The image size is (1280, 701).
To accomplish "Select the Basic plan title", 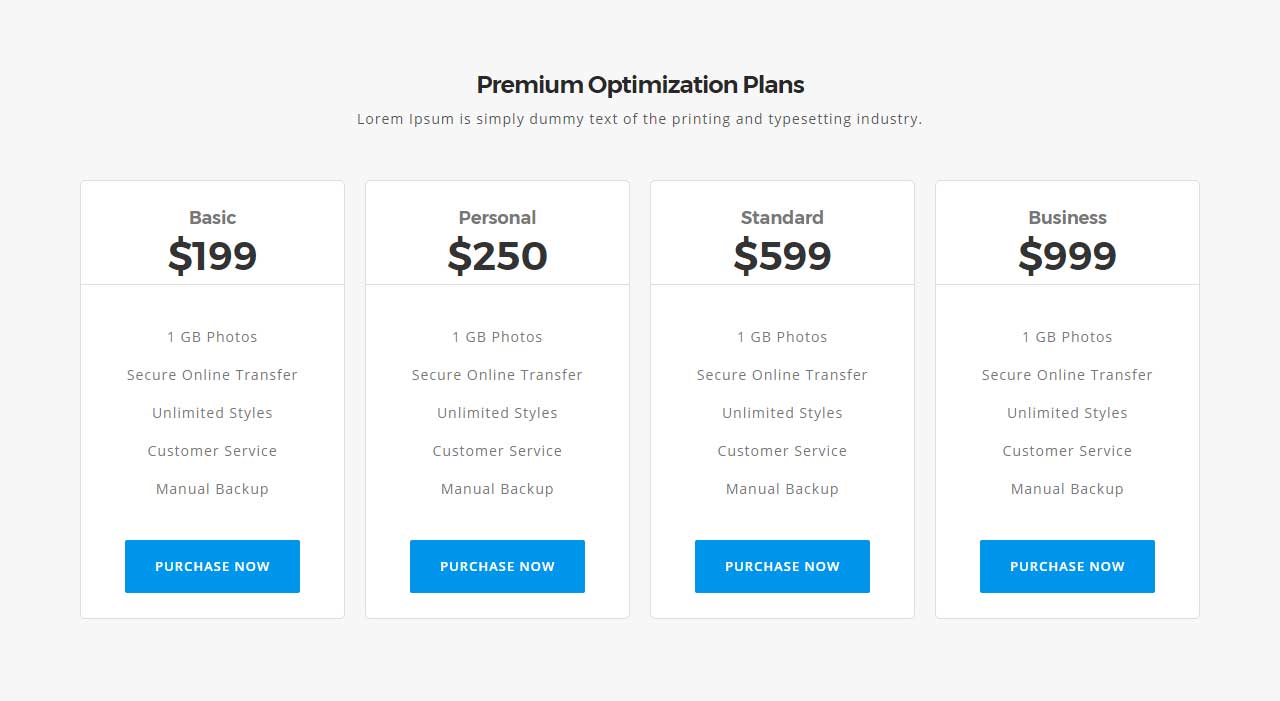I will click(x=212, y=217).
